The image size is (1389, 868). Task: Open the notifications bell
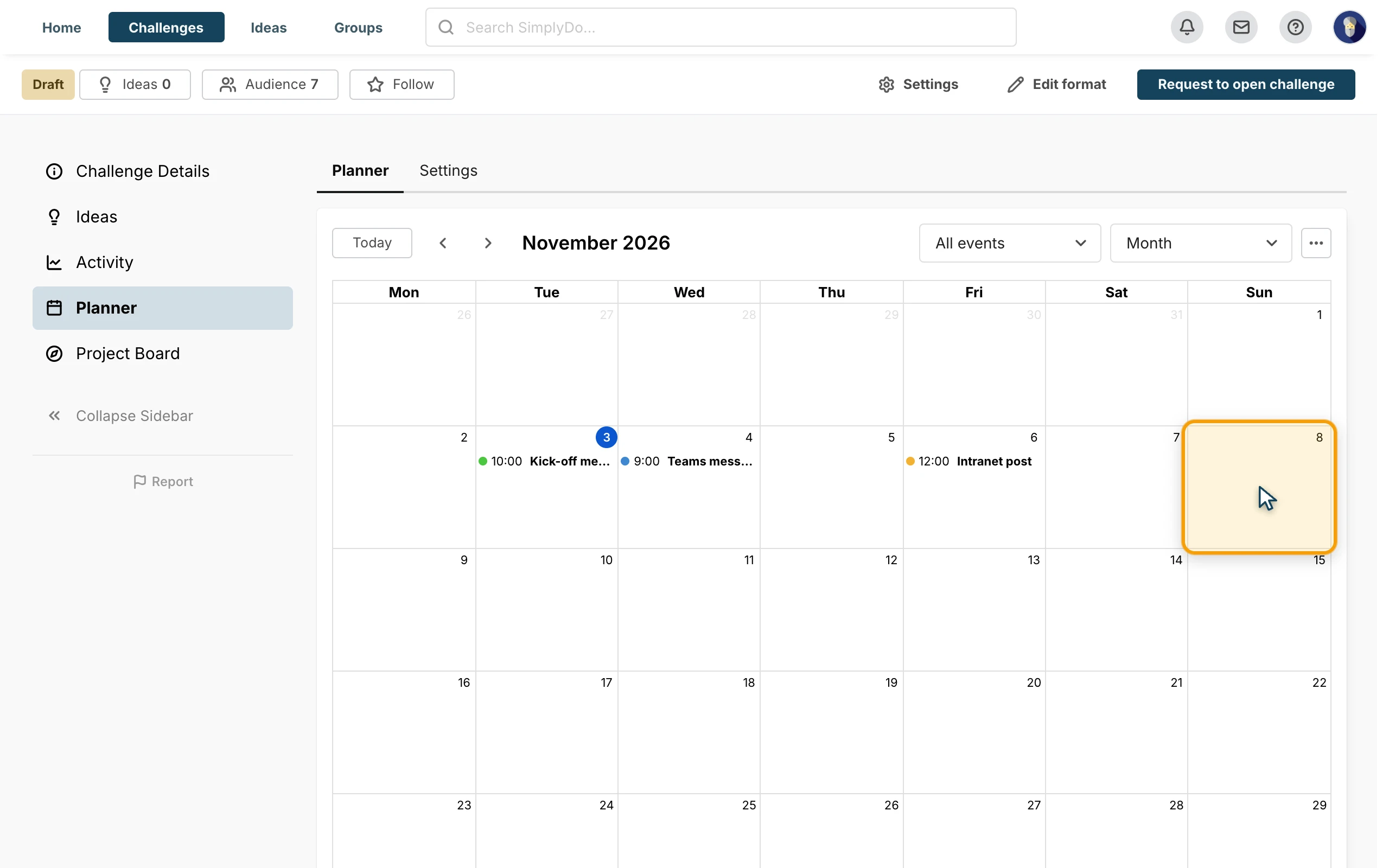[x=1187, y=27]
